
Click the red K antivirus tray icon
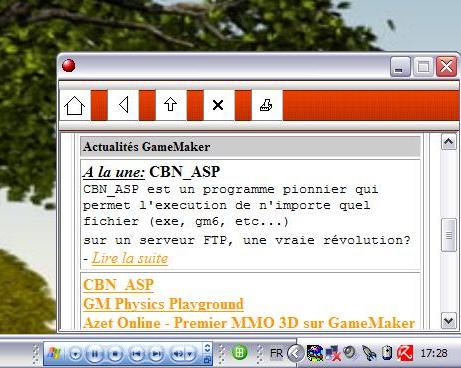(405, 353)
